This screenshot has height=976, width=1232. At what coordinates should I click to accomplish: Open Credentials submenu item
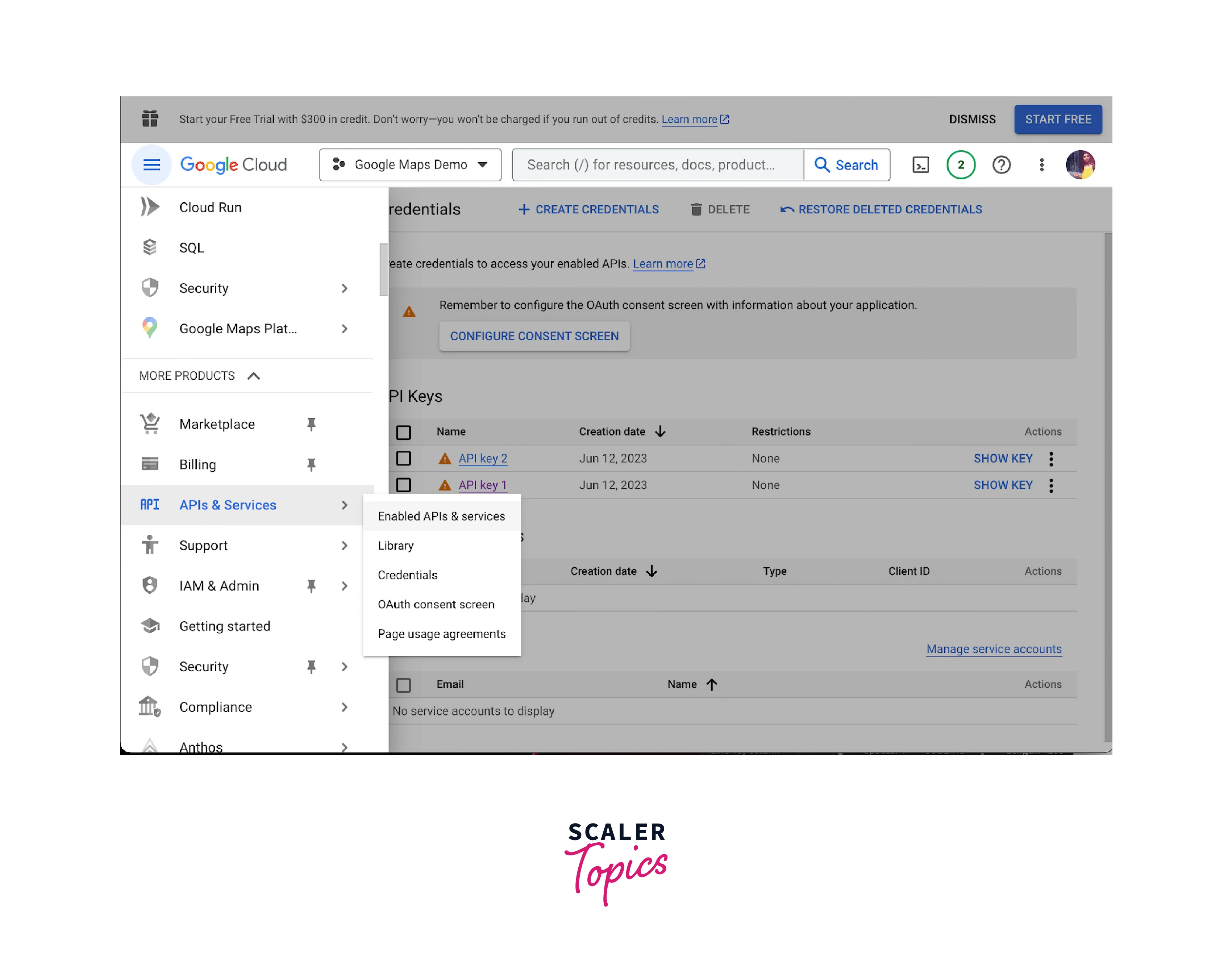point(407,575)
